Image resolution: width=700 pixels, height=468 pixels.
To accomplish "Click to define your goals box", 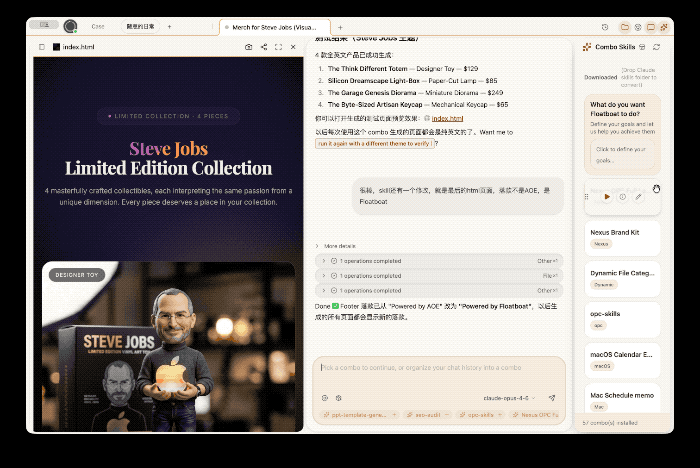I will click(x=622, y=155).
